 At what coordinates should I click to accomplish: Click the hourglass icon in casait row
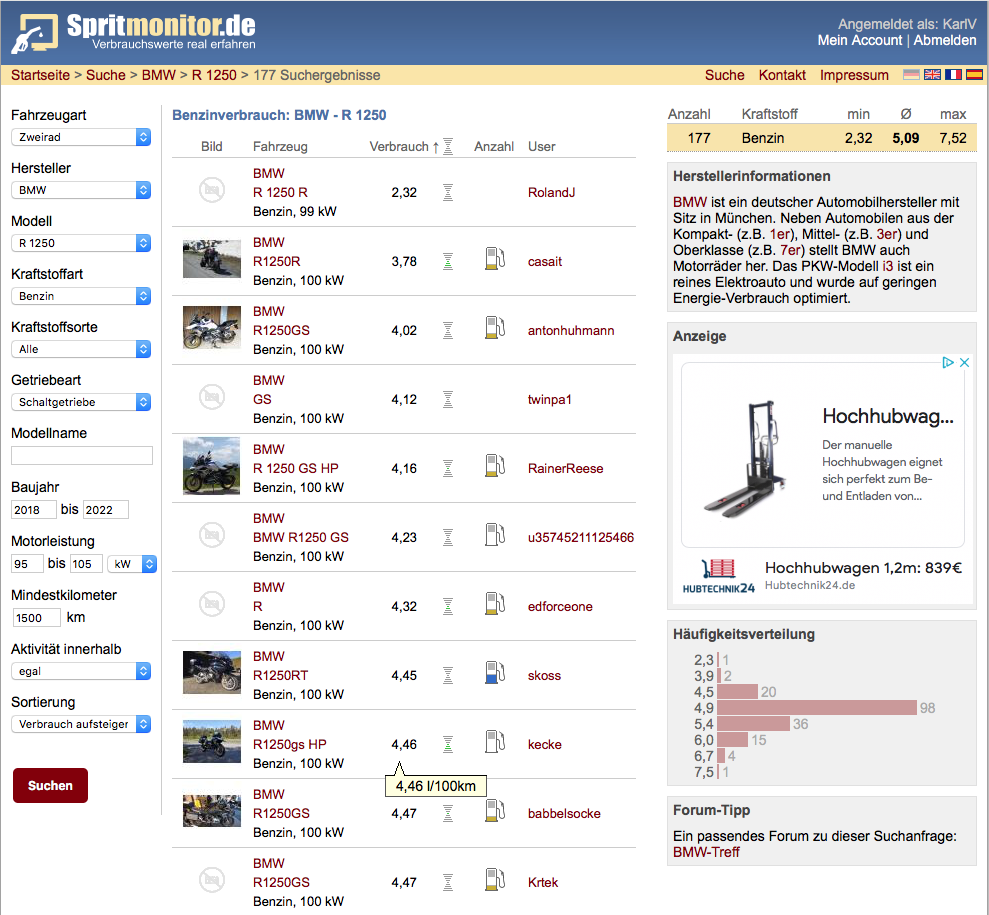pos(448,261)
